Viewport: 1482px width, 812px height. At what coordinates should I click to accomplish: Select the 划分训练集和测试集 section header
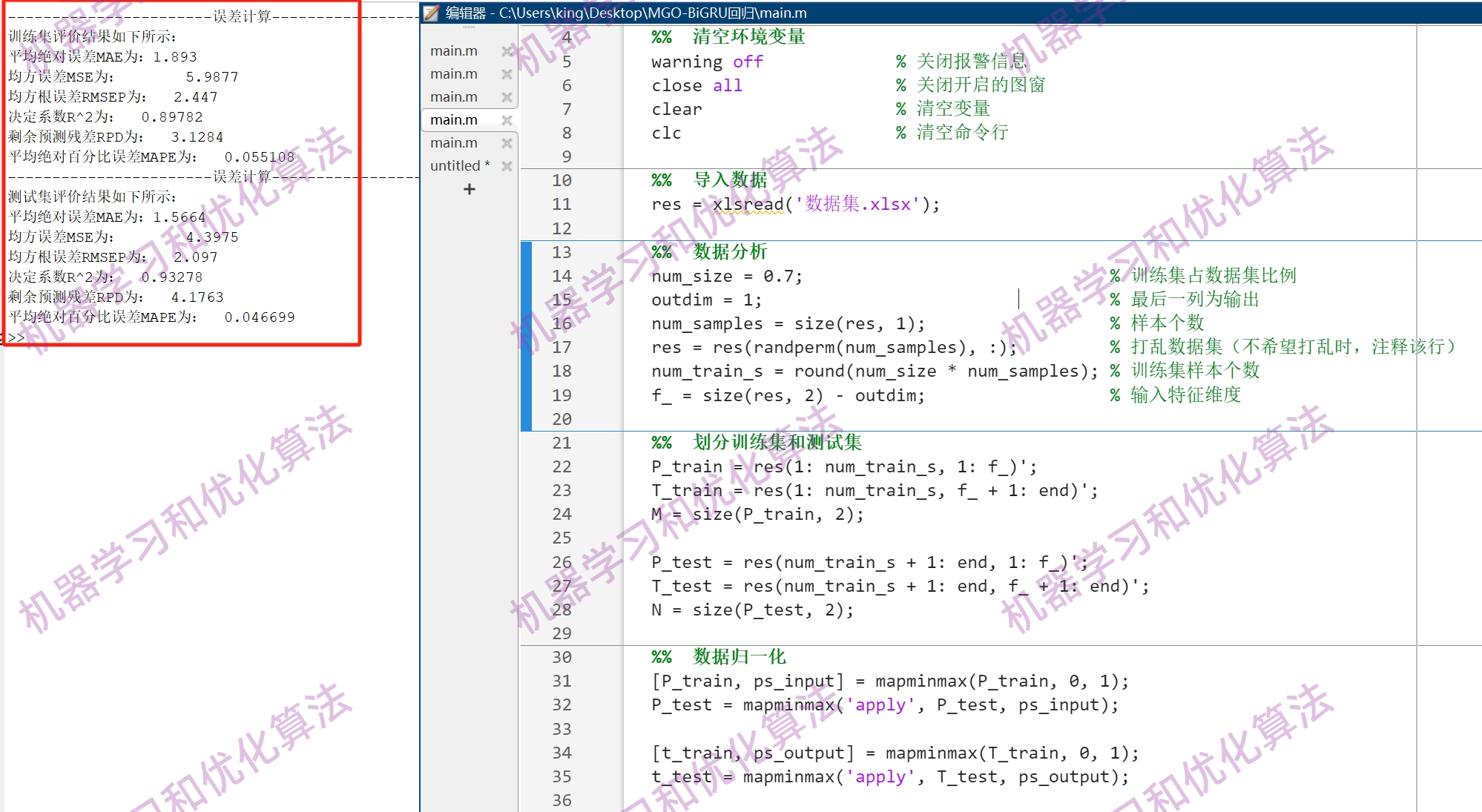tap(777, 443)
